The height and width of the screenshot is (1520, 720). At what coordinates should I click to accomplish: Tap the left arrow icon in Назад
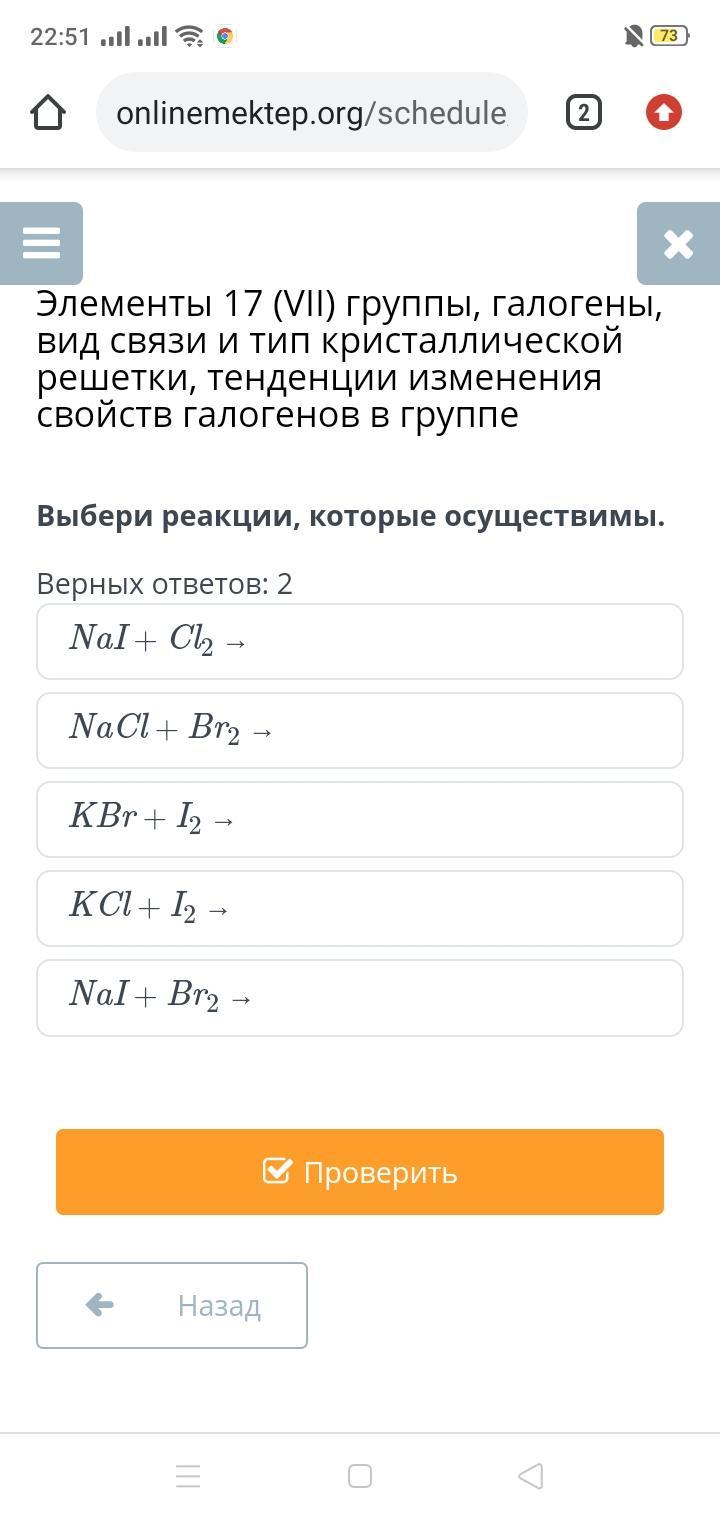point(100,1304)
